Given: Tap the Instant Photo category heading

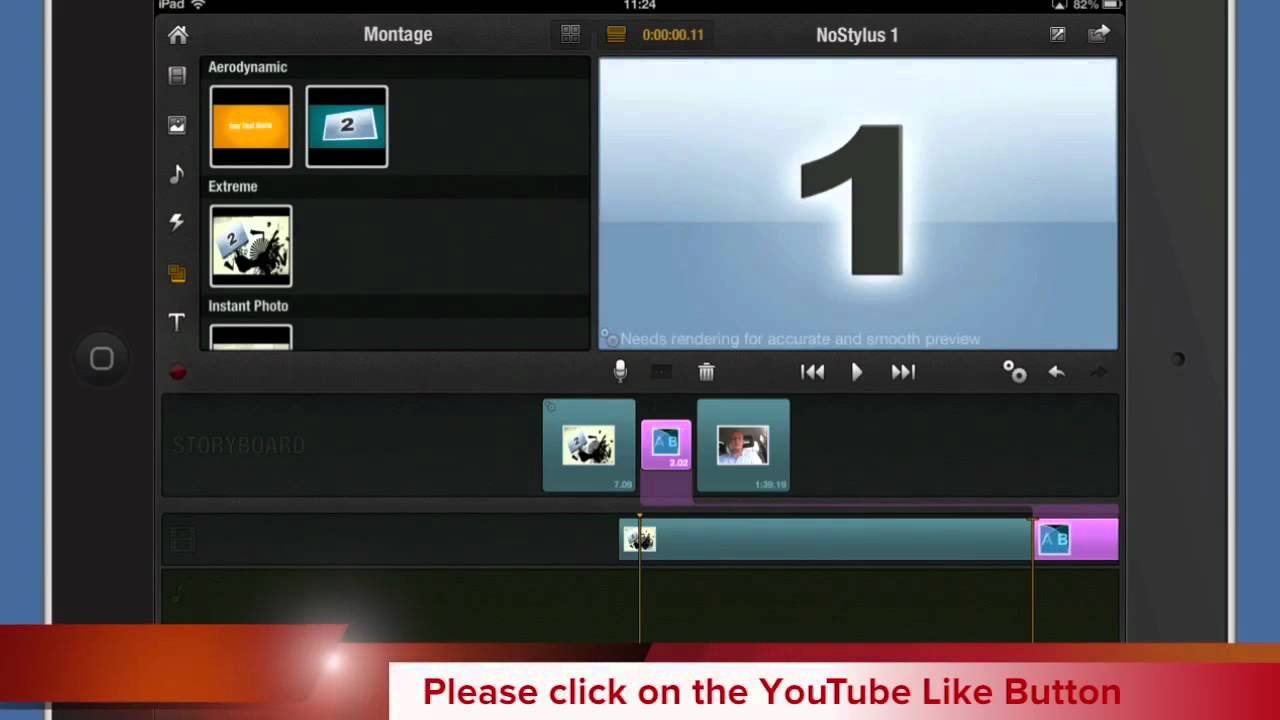Looking at the screenshot, I should click(x=248, y=306).
